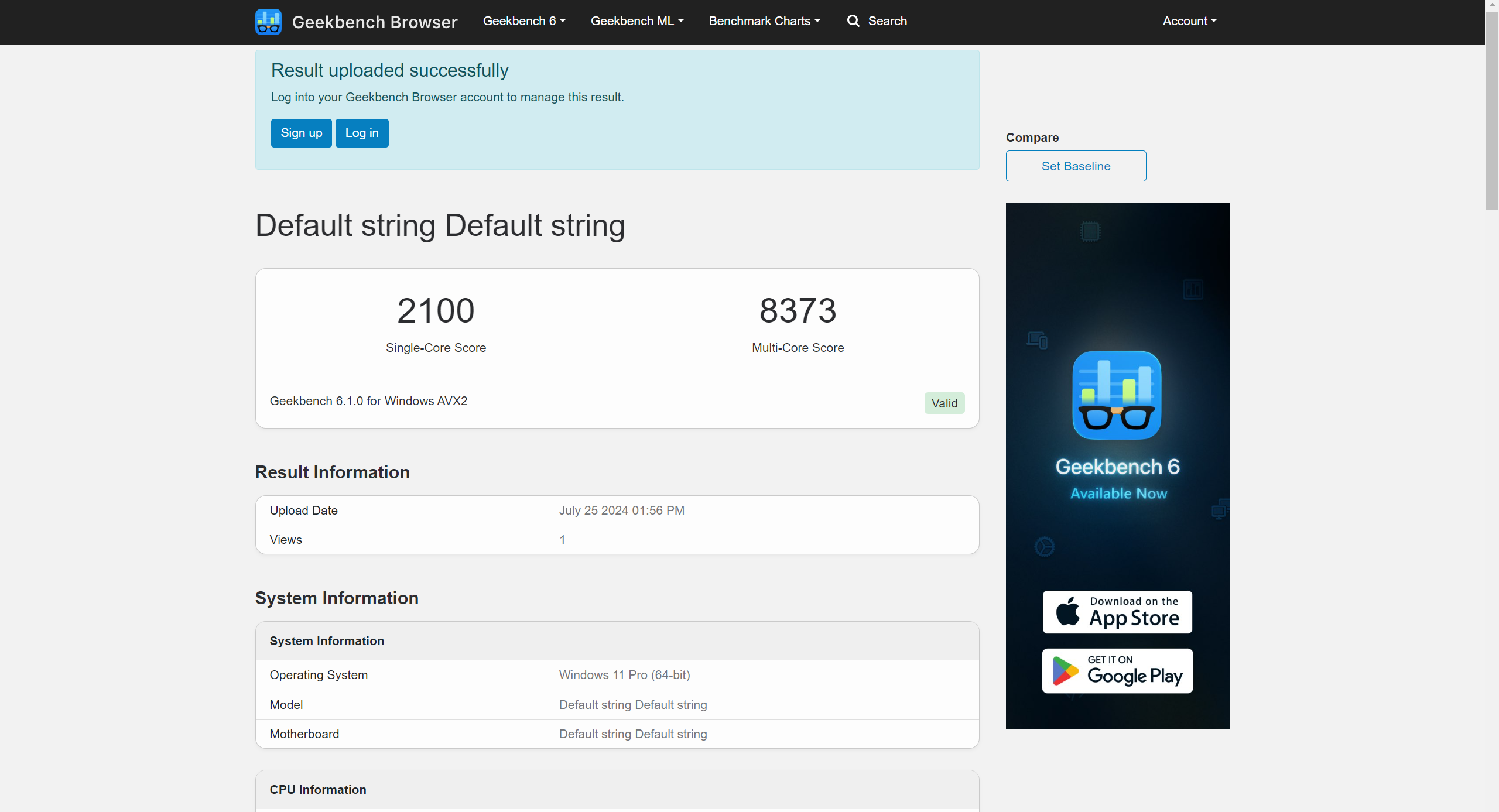Click the Operating System row label
This screenshot has height=812, width=1499.
click(x=319, y=675)
